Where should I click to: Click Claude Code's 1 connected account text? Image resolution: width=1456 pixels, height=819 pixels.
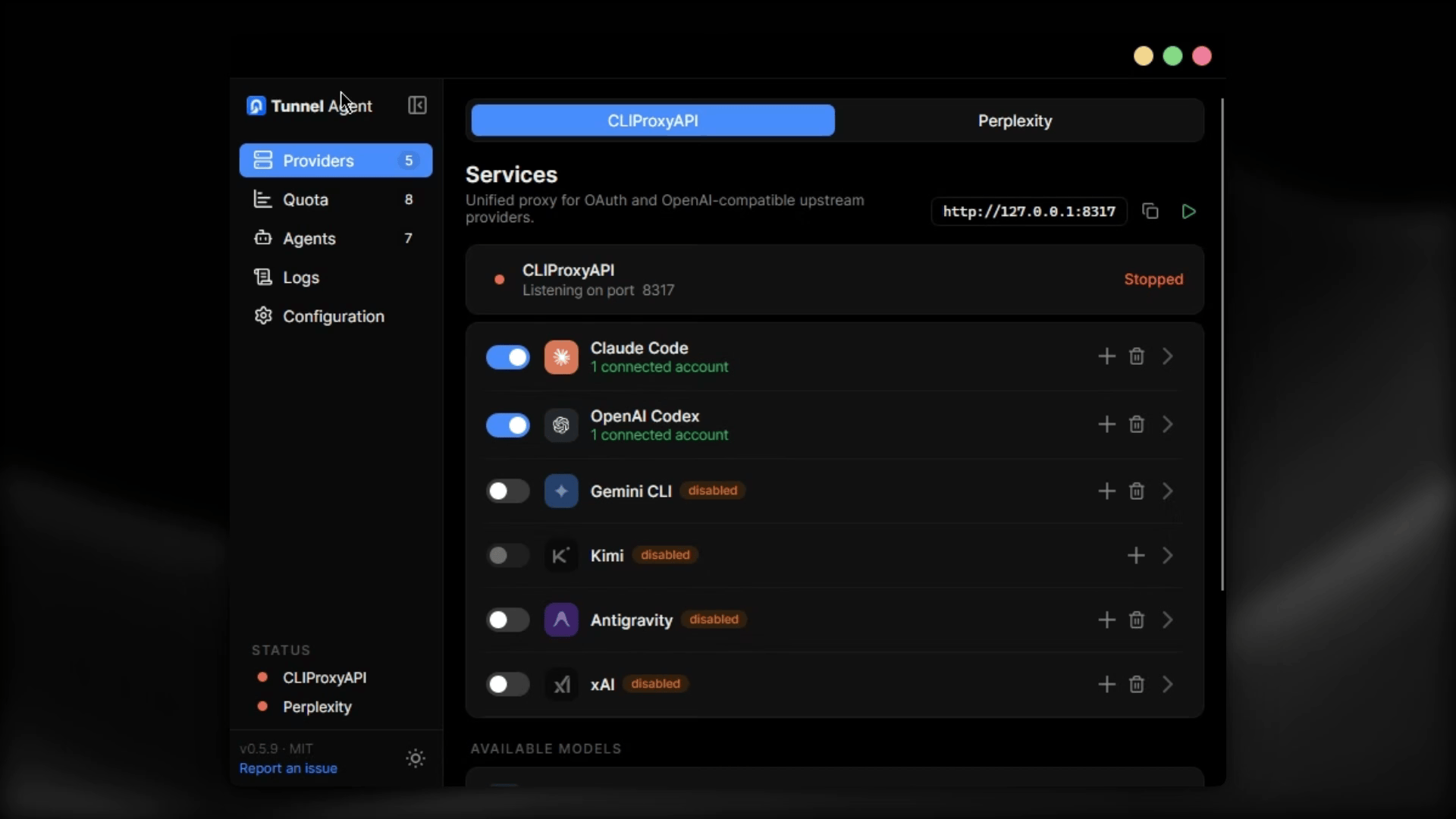point(659,367)
